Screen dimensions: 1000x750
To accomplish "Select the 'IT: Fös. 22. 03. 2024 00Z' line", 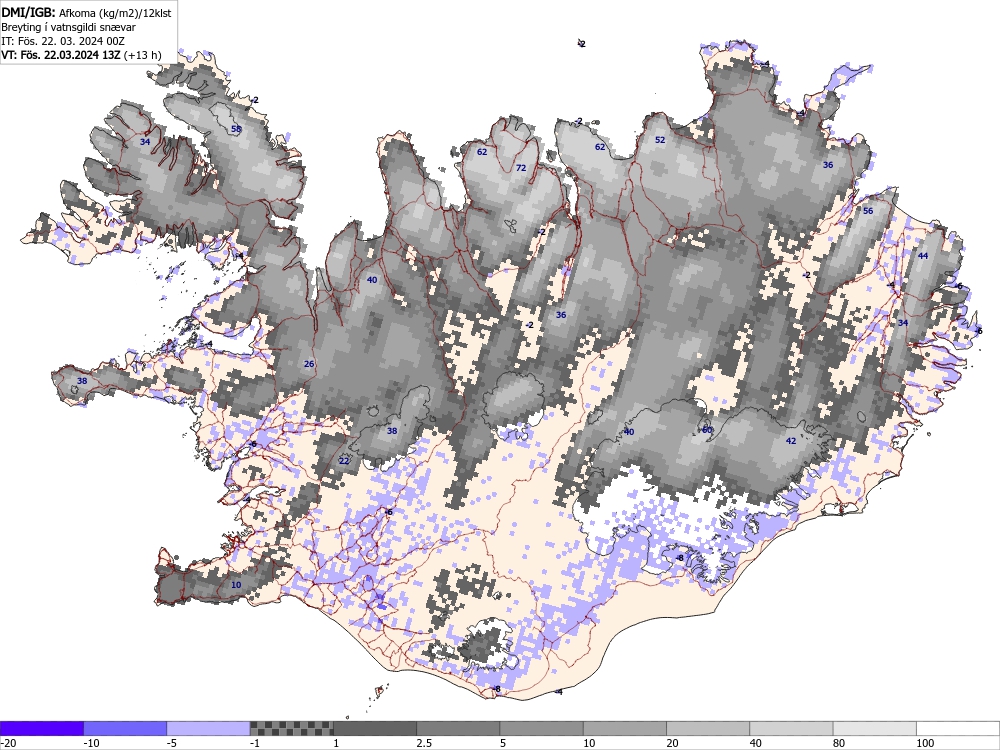I will pos(62,41).
